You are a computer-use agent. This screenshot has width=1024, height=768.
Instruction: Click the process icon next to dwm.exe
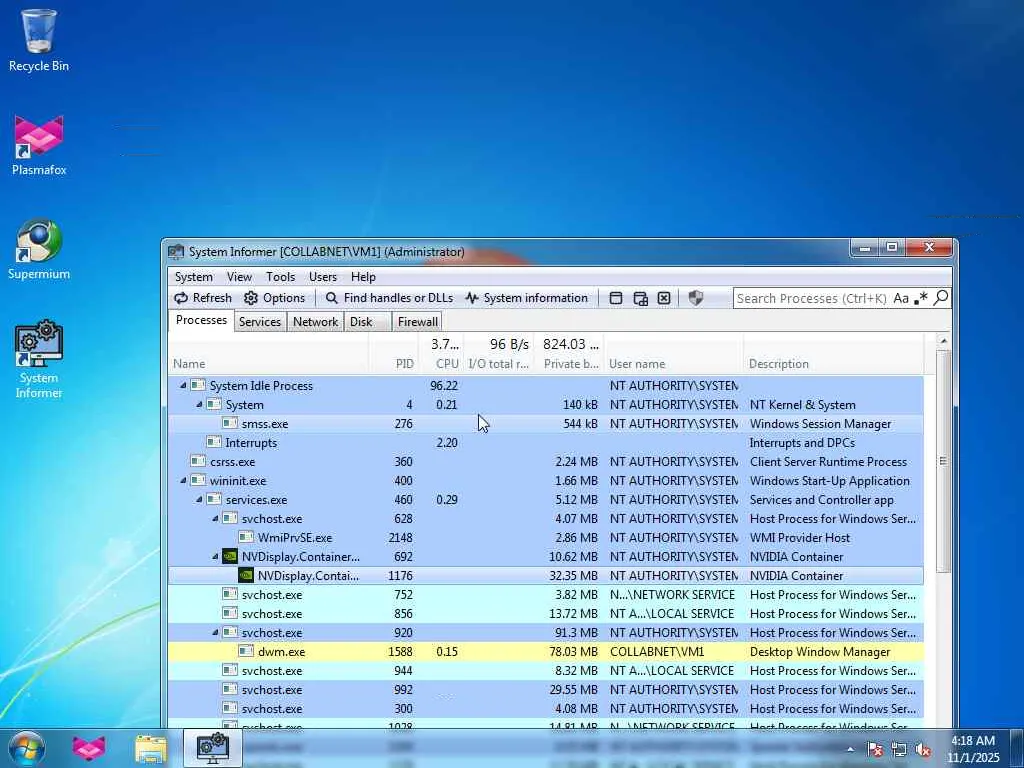pos(246,651)
